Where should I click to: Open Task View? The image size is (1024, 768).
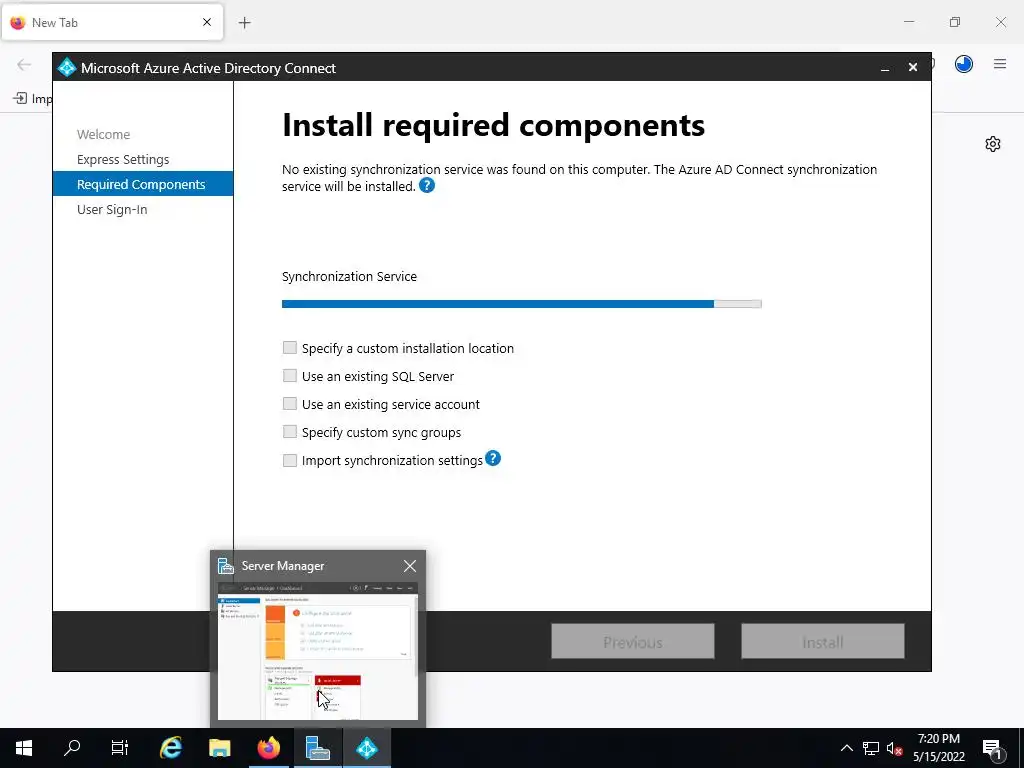[120, 747]
